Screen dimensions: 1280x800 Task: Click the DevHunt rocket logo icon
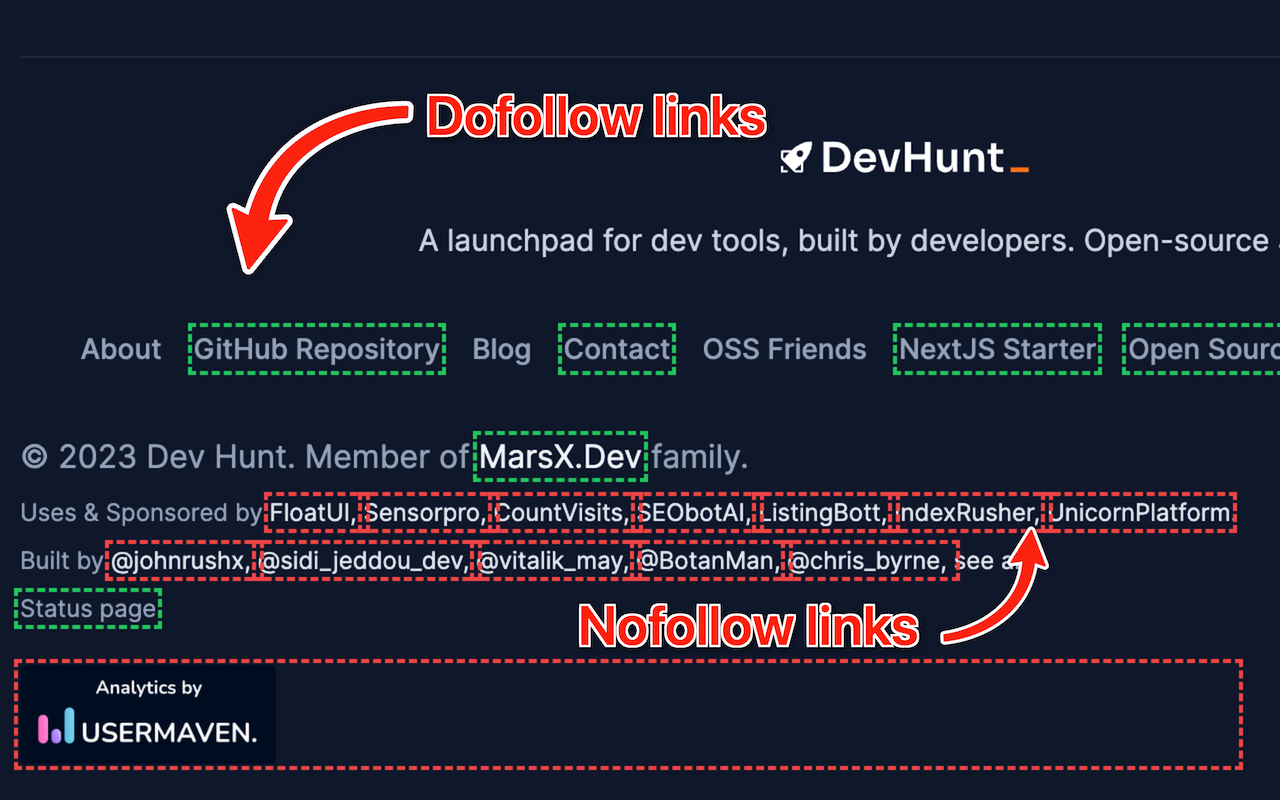(796, 158)
